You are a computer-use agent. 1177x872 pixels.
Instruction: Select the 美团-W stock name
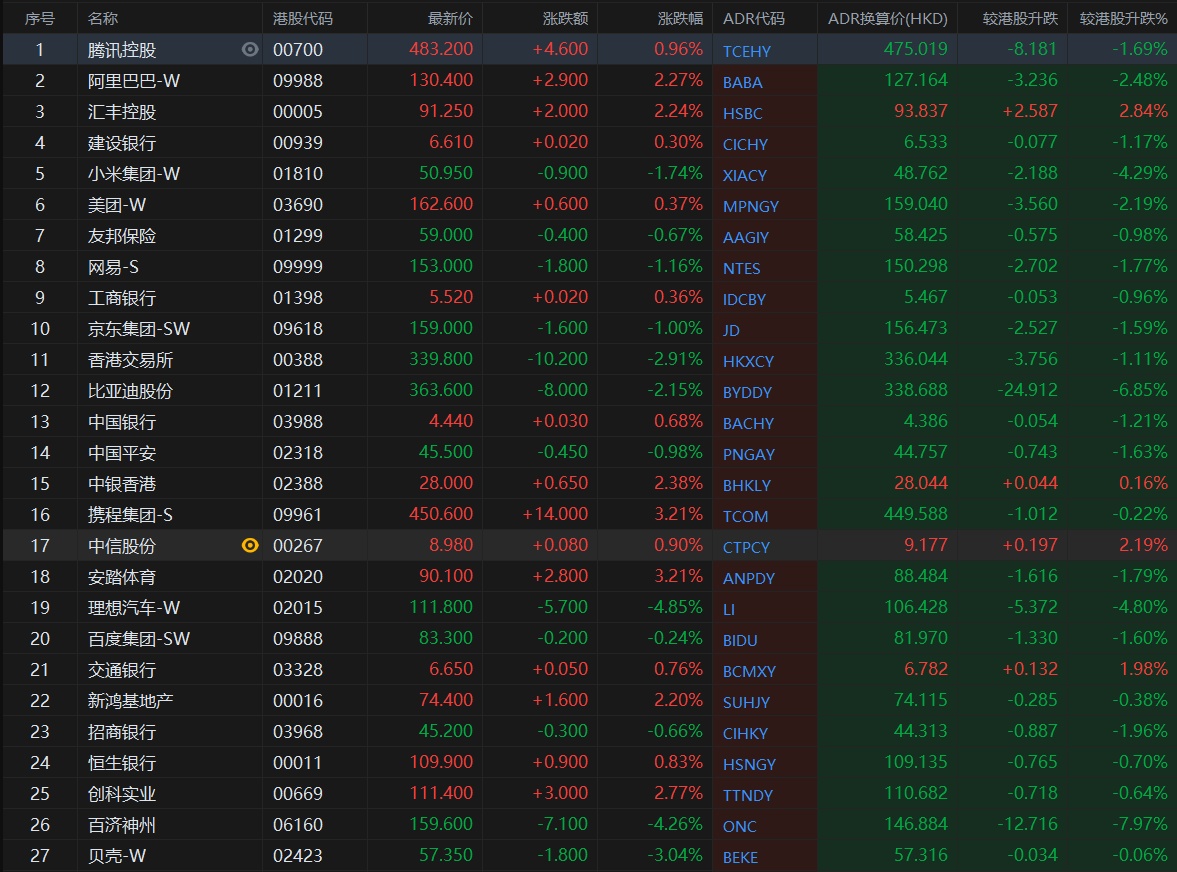point(117,204)
